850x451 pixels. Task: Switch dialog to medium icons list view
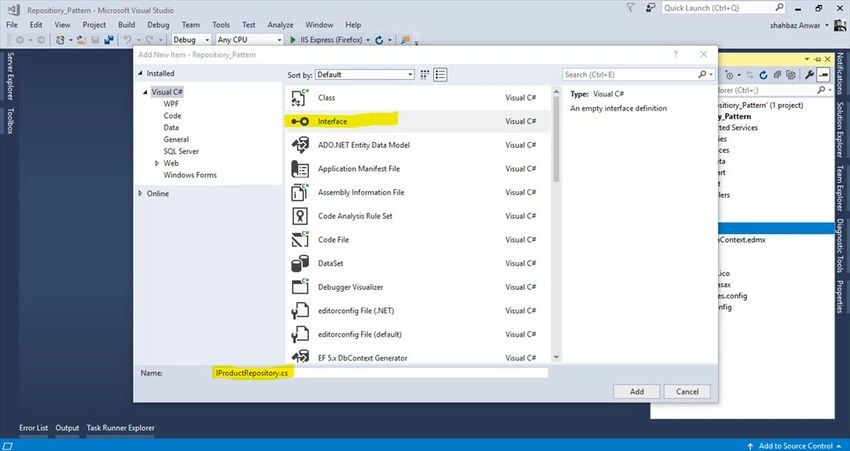(440, 75)
